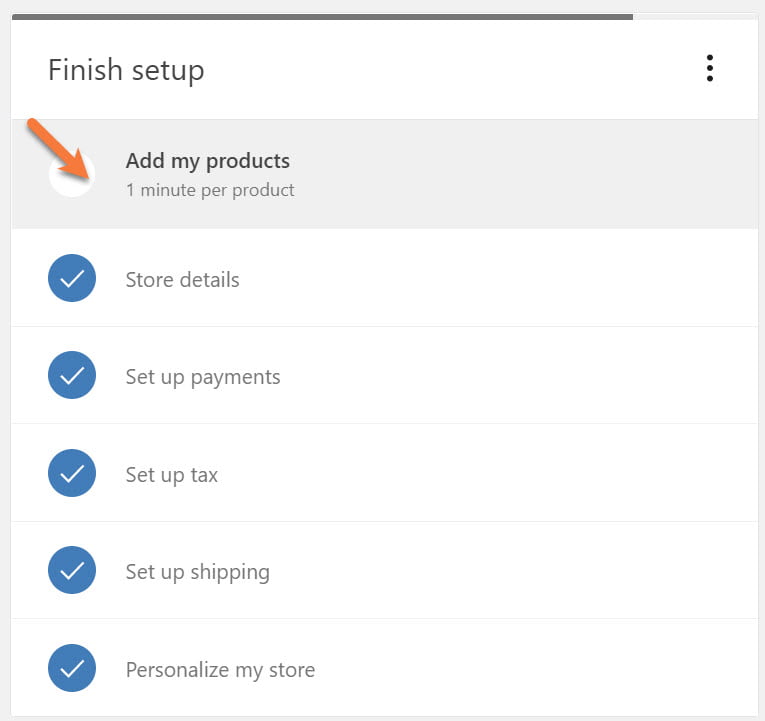Select the Set up tax task
This screenshot has width=765, height=721.
(172, 475)
